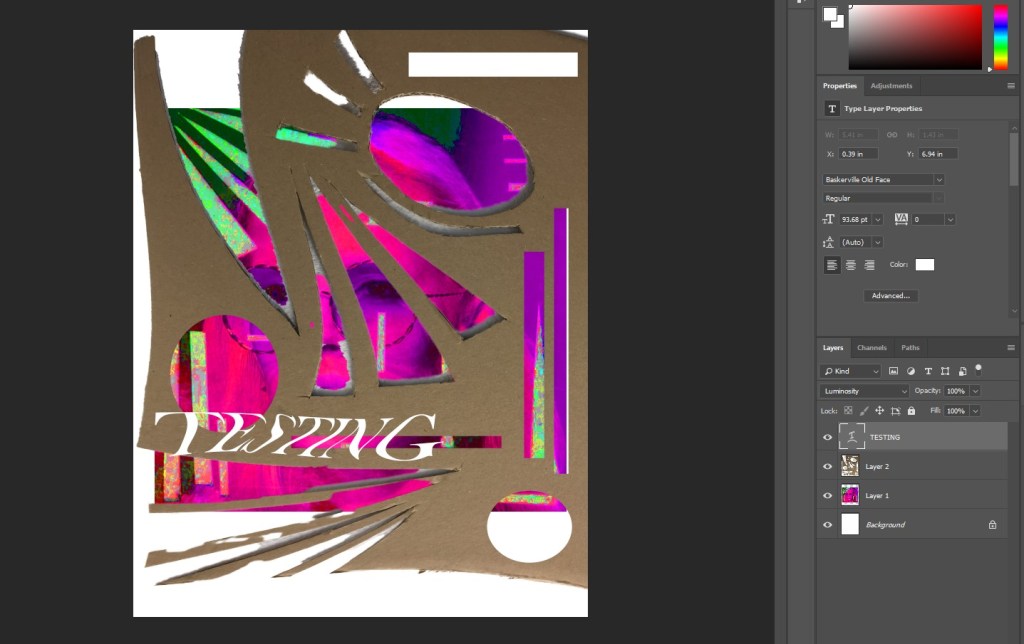1024x644 pixels.
Task: Open the Baskerville Old Face font dropdown
Action: pyautogui.click(x=939, y=180)
